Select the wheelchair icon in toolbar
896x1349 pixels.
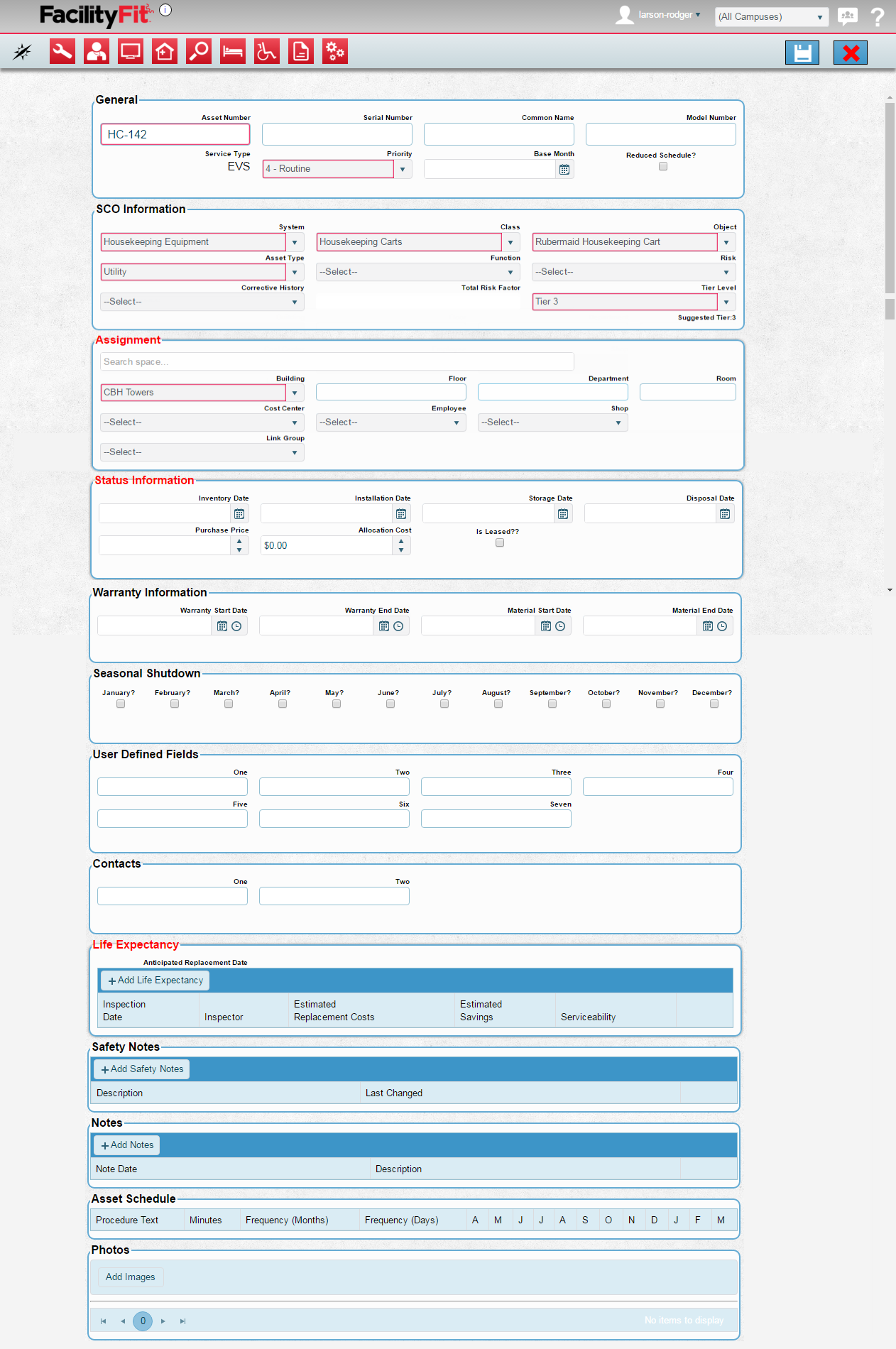click(267, 52)
